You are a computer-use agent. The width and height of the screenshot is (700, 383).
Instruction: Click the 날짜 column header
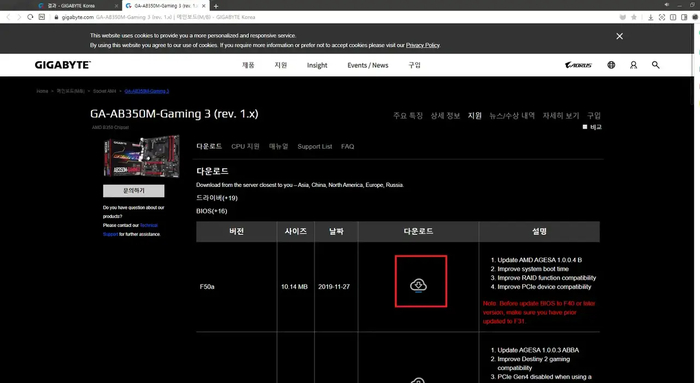pos(336,231)
